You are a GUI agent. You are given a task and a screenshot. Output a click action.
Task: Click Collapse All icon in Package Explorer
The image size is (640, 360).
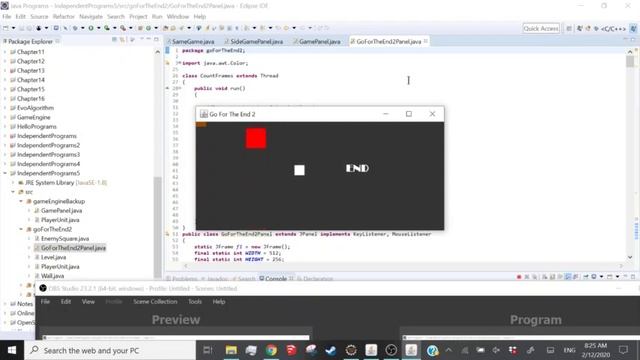pyautogui.click(x=114, y=40)
